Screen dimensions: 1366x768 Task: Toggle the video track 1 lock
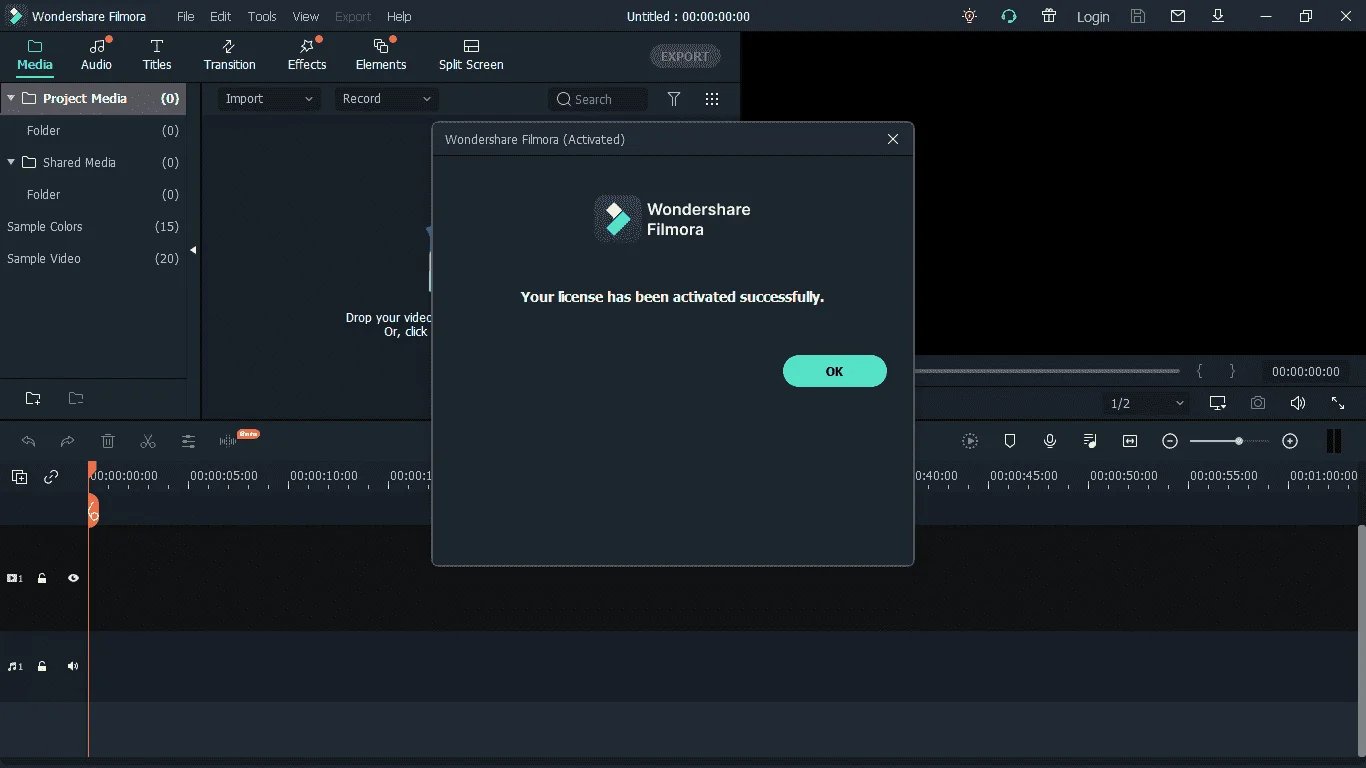(42, 578)
